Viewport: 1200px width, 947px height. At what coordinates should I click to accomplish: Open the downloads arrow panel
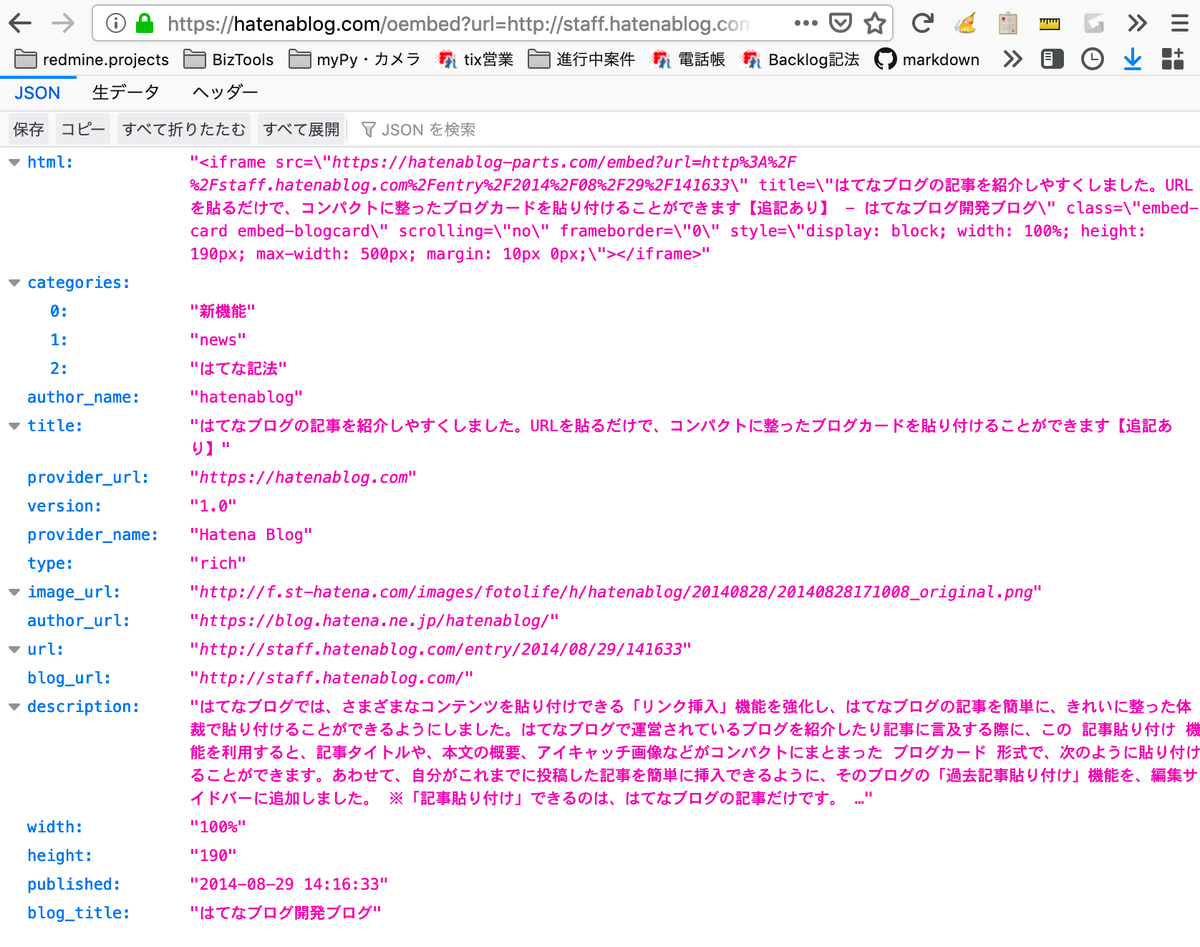coord(1132,59)
